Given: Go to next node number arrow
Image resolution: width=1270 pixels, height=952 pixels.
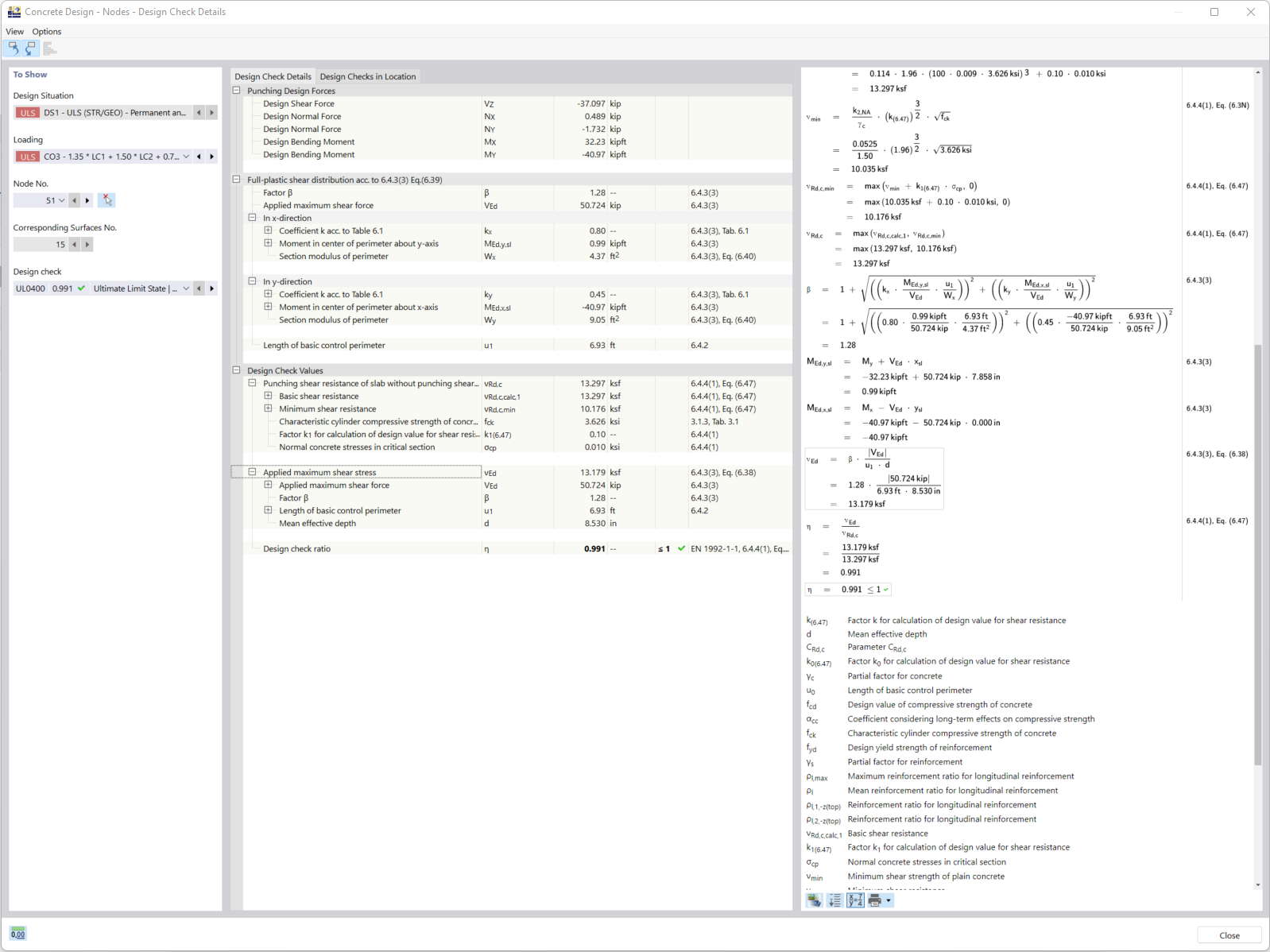Looking at the screenshot, I should tap(87, 200).
